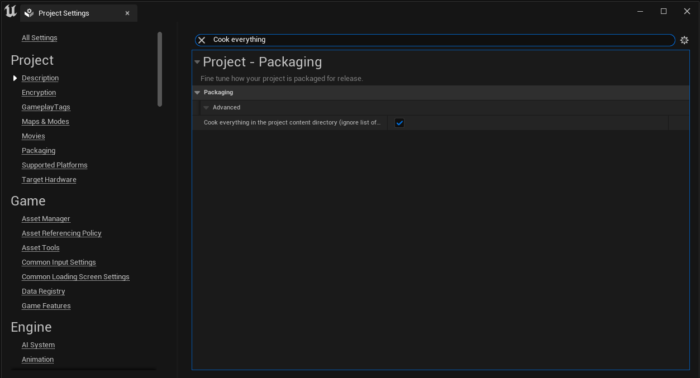Click the 'Cook everything in the project content' label
Screen dimensions: 700x378
coord(292,123)
